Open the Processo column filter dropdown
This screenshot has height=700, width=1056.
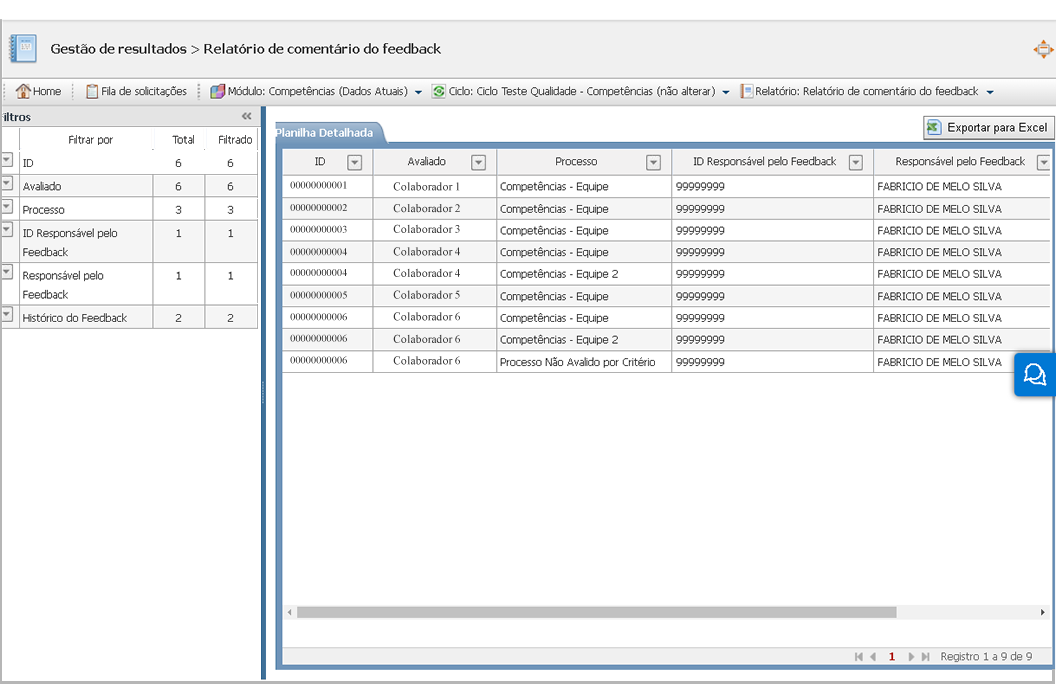coord(653,162)
